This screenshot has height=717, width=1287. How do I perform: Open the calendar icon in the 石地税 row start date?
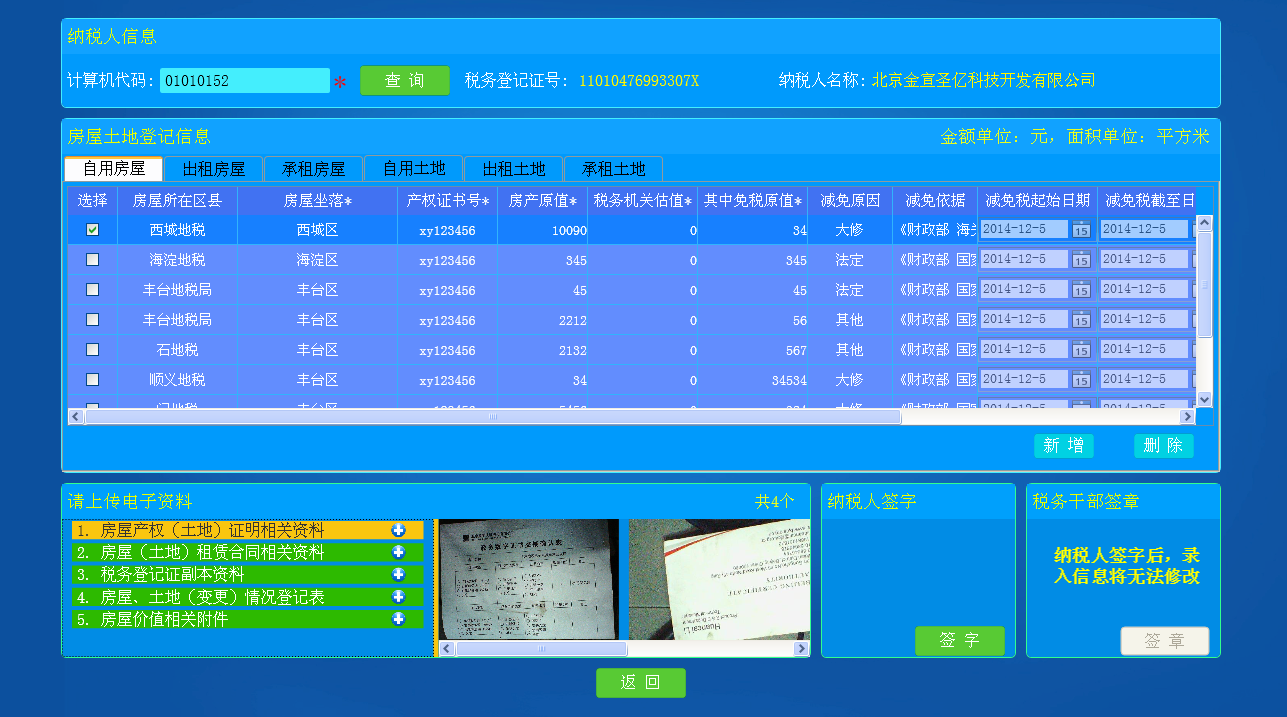(1080, 350)
